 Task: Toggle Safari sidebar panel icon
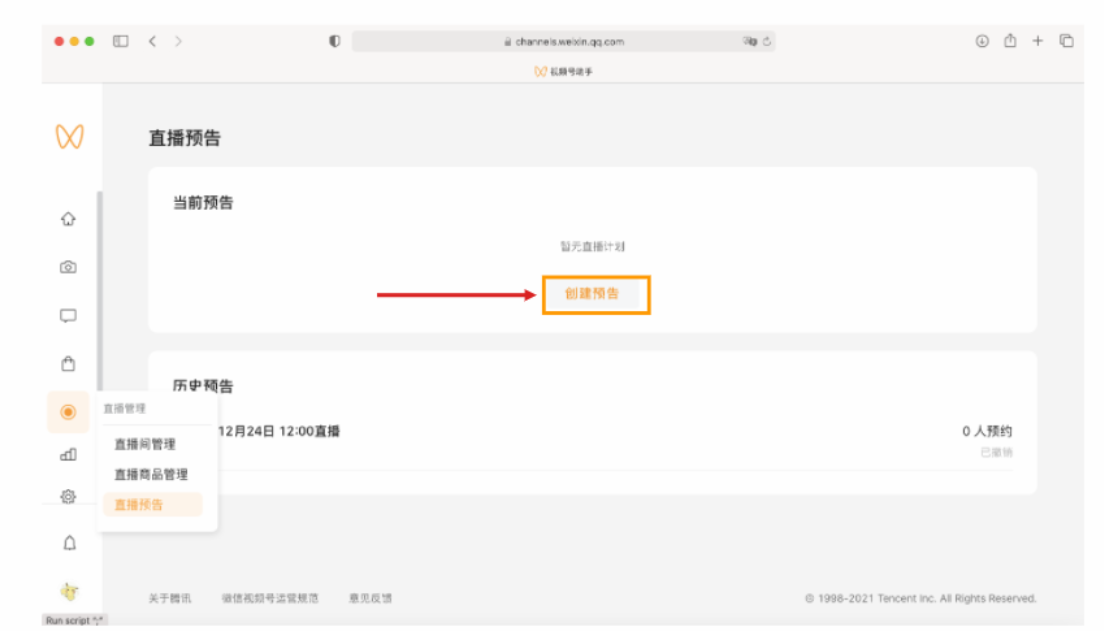tap(121, 42)
